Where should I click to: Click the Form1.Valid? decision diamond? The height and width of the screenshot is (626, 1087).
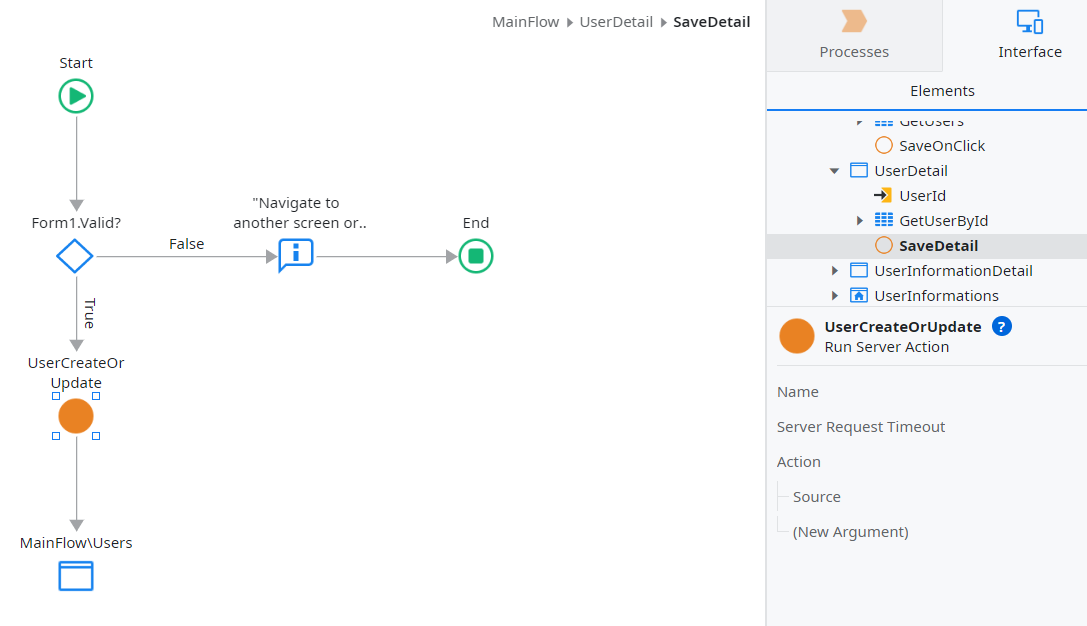74,256
